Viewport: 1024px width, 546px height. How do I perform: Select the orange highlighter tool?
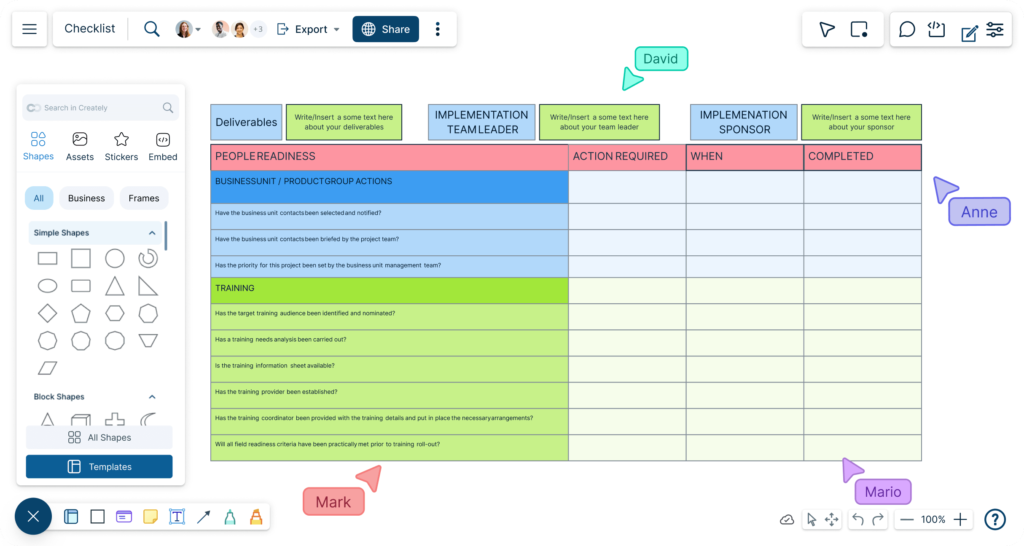[x=256, y=517]
